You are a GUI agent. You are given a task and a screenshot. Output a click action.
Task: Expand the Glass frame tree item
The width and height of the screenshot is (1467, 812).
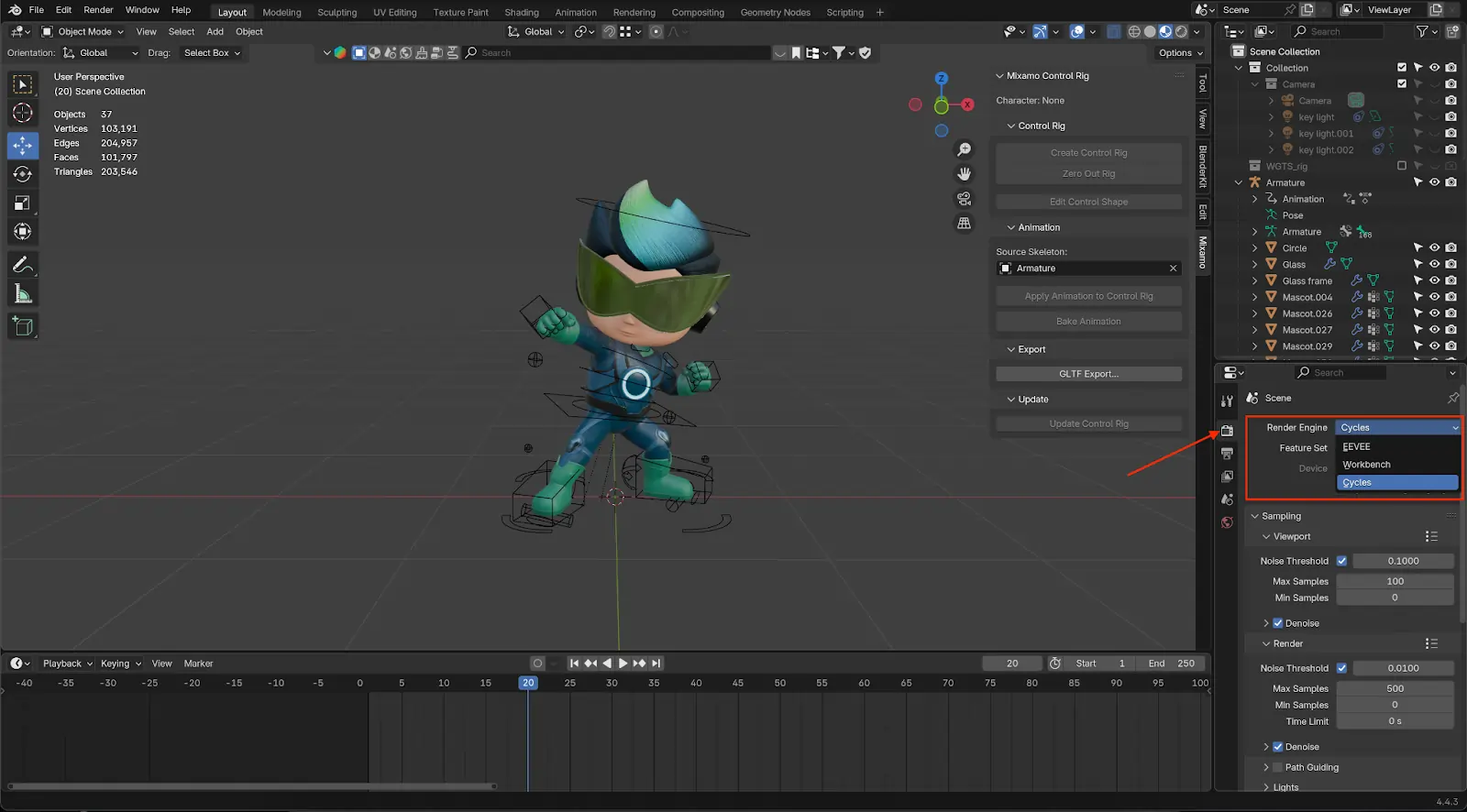pos(1255,281)
